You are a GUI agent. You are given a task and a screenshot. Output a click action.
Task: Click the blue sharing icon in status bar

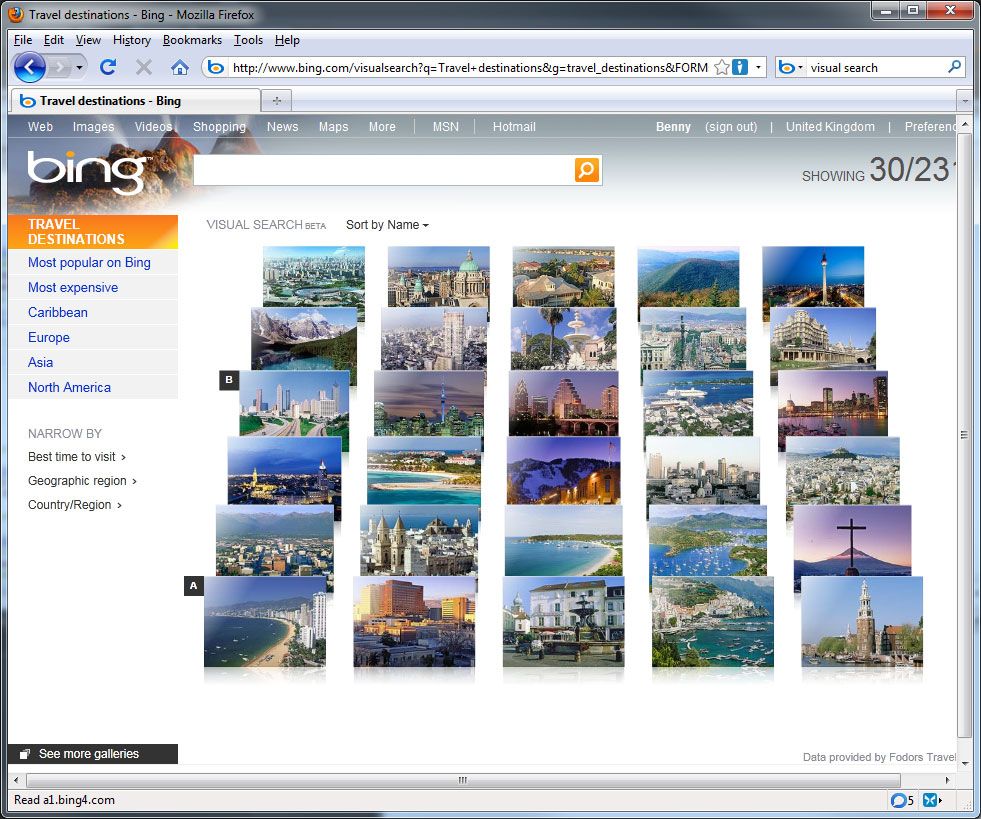coord(932,800)
